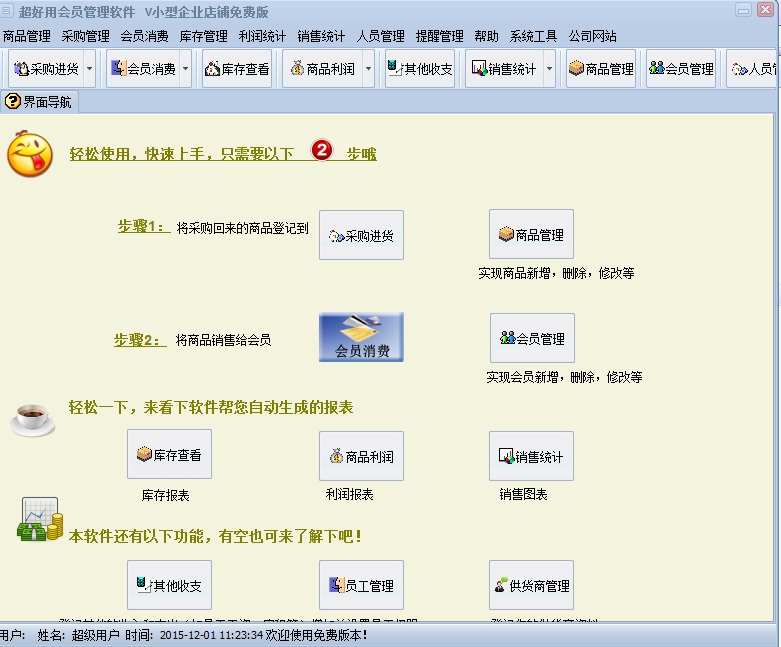Open the 会员消费 menu
This screenshot has width=781, height=647.
tap(144, 36)
